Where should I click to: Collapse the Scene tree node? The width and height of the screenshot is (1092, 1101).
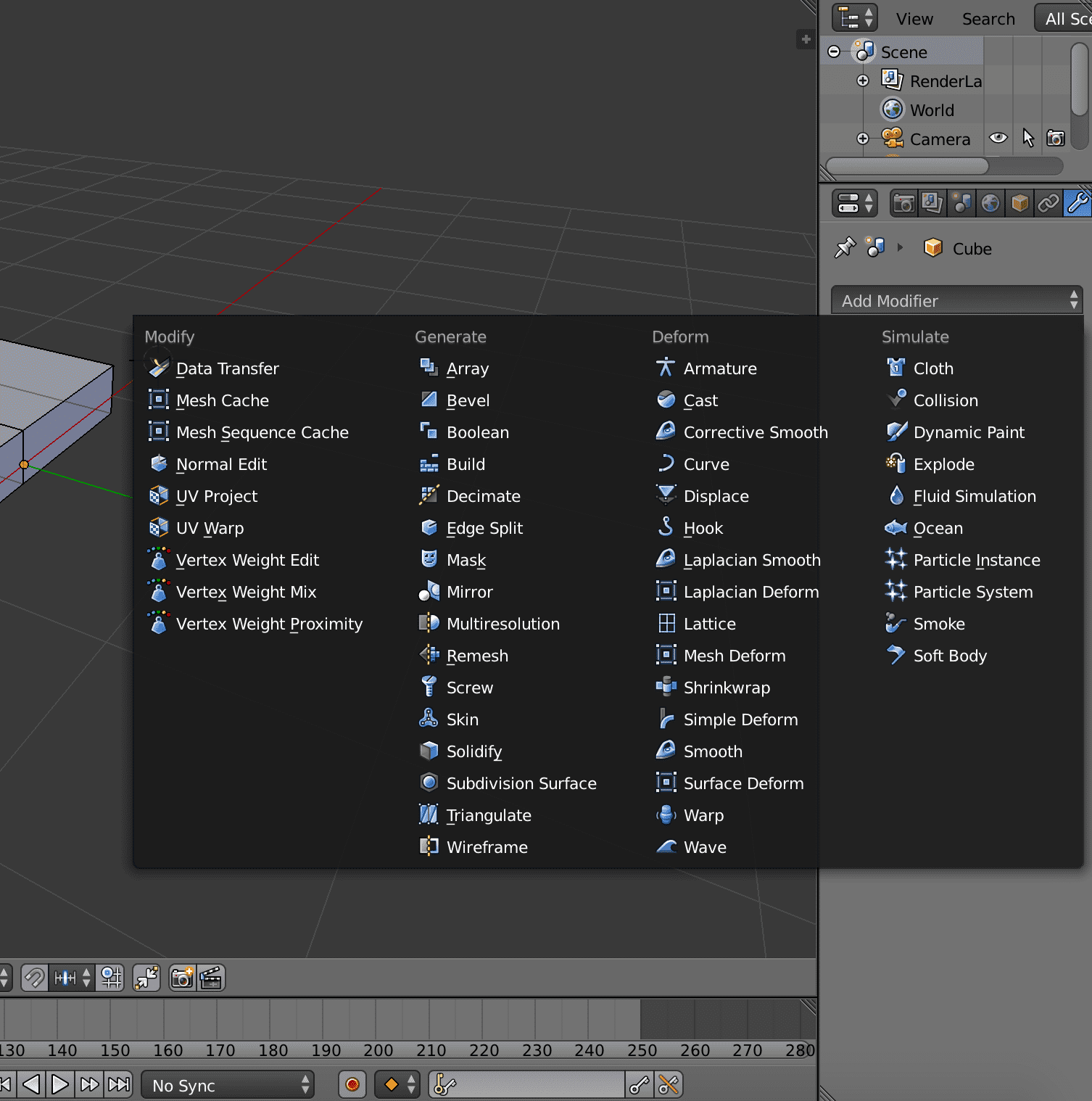pyautogui.click(x=834, y=51)
